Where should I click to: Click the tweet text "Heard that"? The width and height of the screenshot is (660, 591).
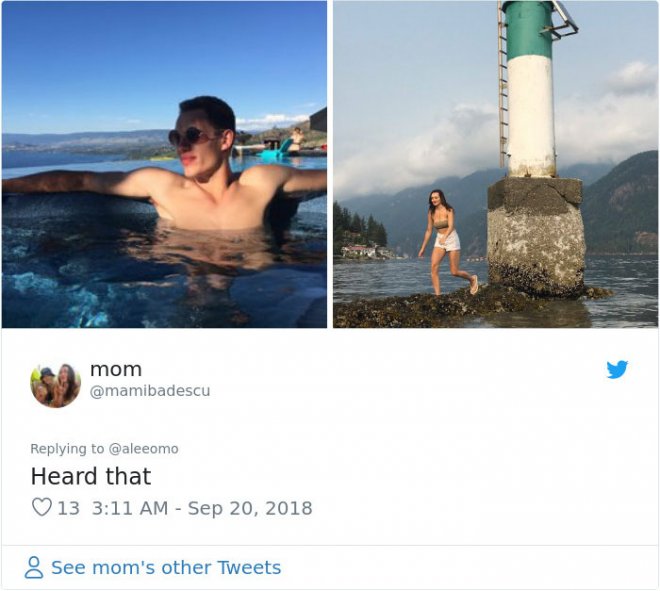91,476
